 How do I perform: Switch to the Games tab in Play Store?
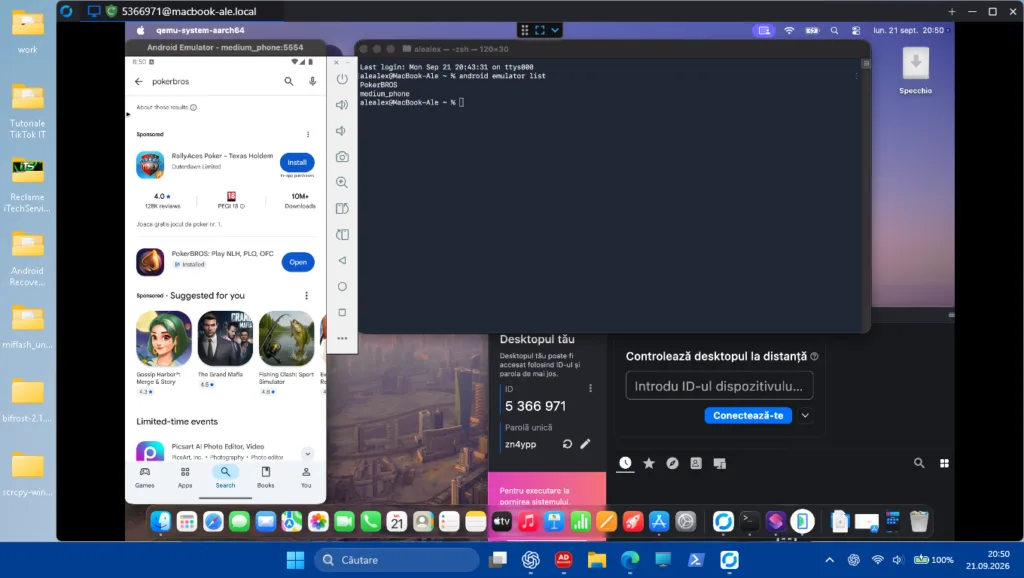[x=144, y=477]
